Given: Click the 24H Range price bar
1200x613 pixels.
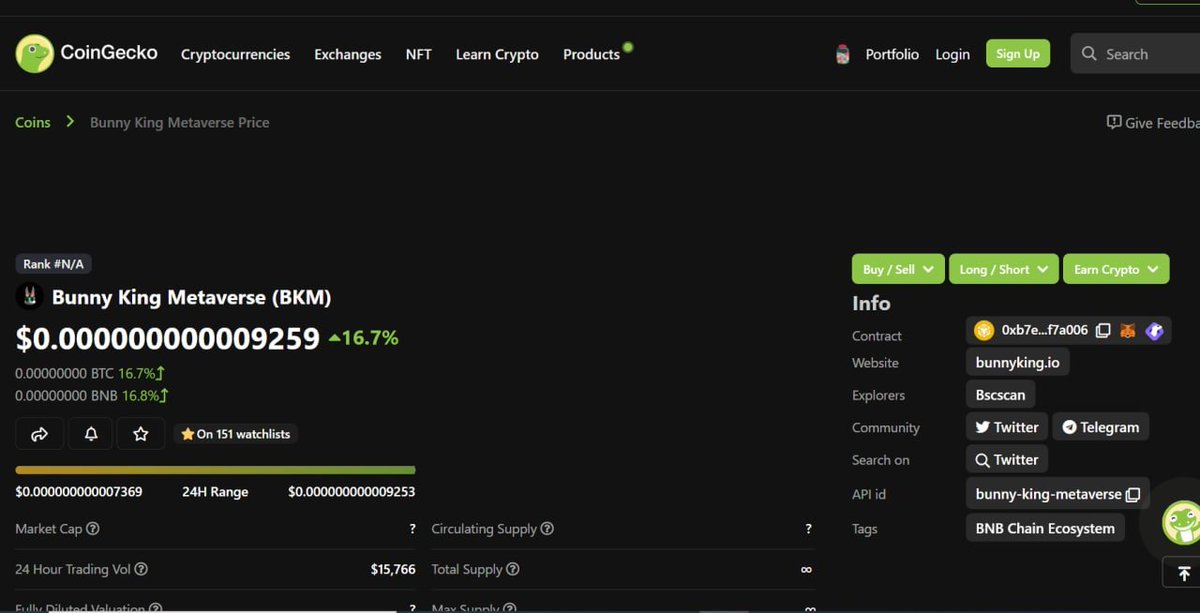Looking at the screenshot, I should point(215,470).
